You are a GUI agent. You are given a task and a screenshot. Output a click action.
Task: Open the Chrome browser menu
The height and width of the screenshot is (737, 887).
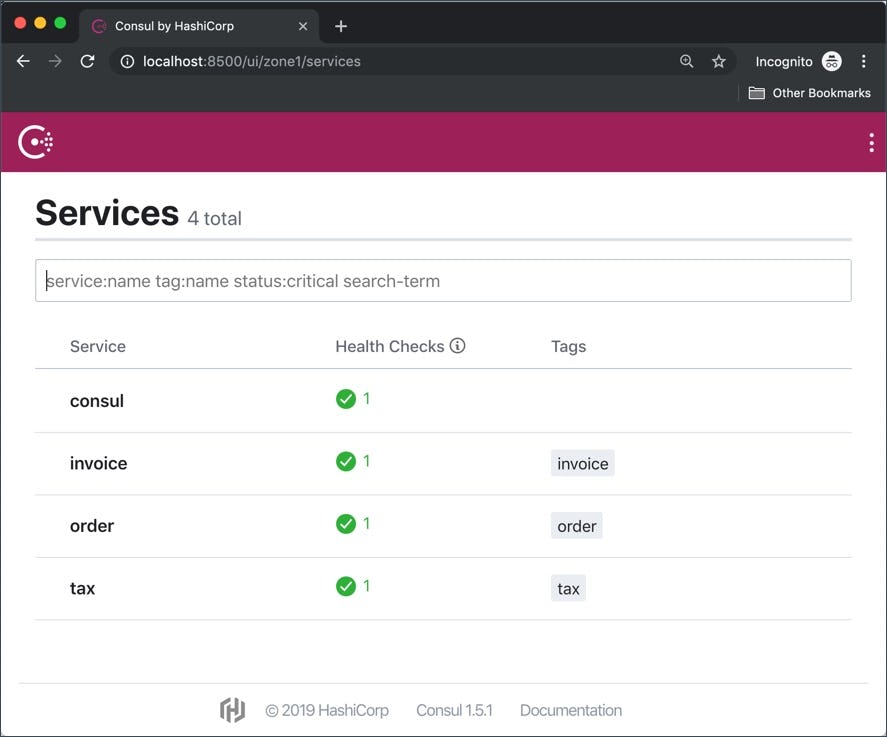864,61
